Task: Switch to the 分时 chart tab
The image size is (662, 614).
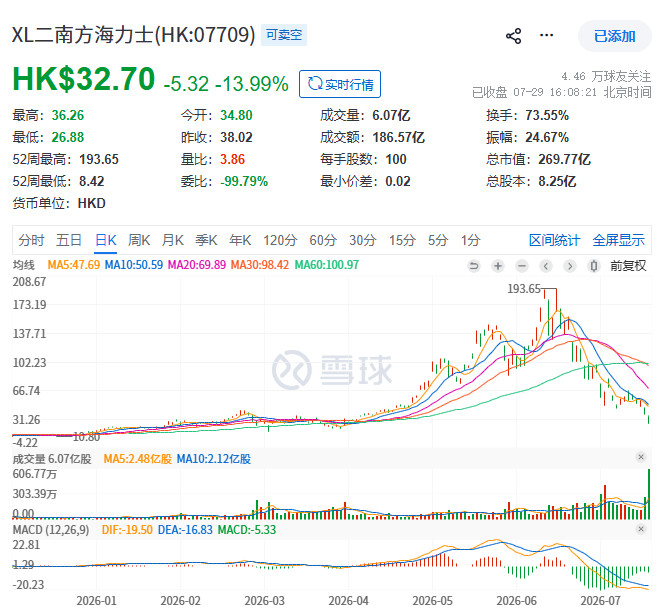Action: (x=31, y=240)
